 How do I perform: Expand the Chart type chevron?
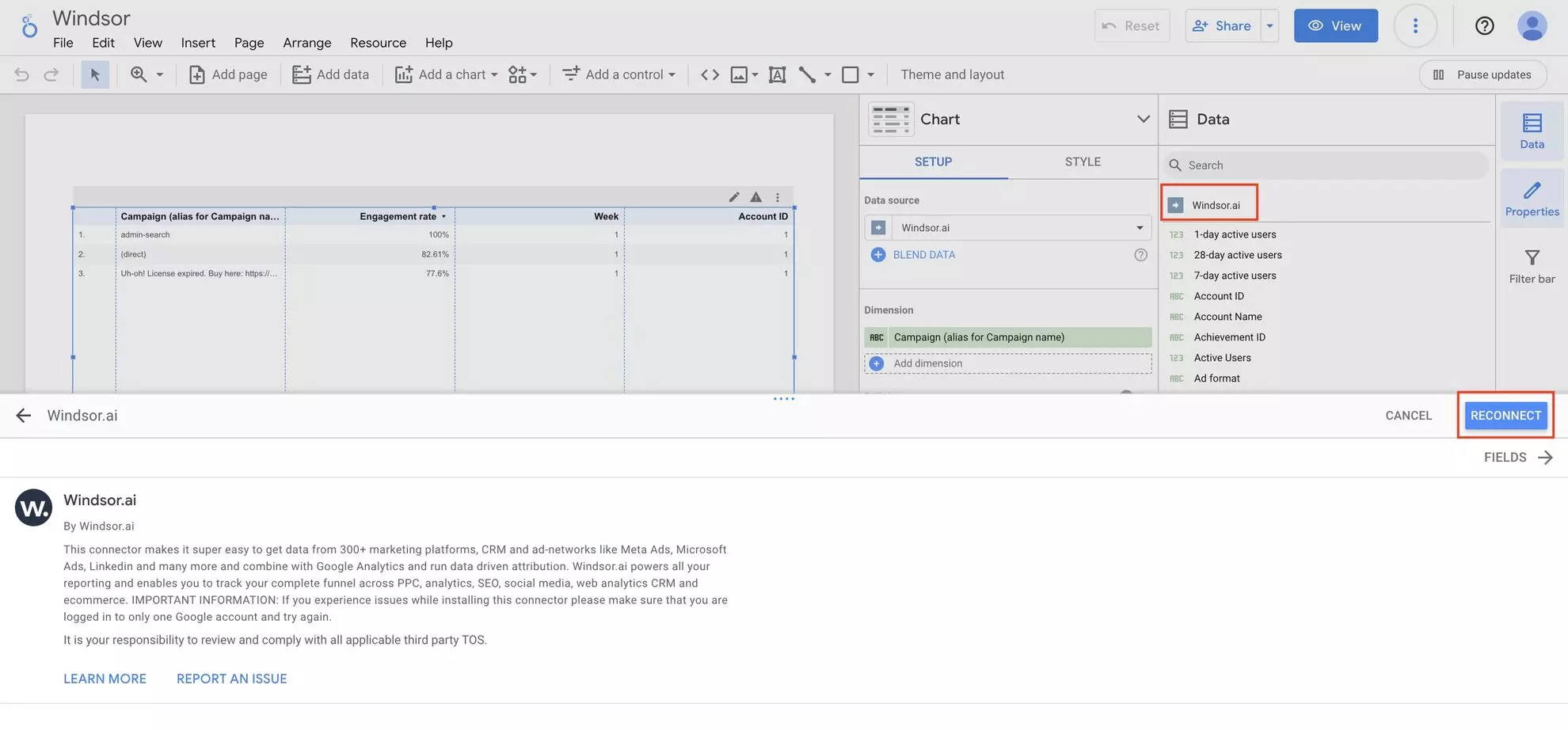1143,119
